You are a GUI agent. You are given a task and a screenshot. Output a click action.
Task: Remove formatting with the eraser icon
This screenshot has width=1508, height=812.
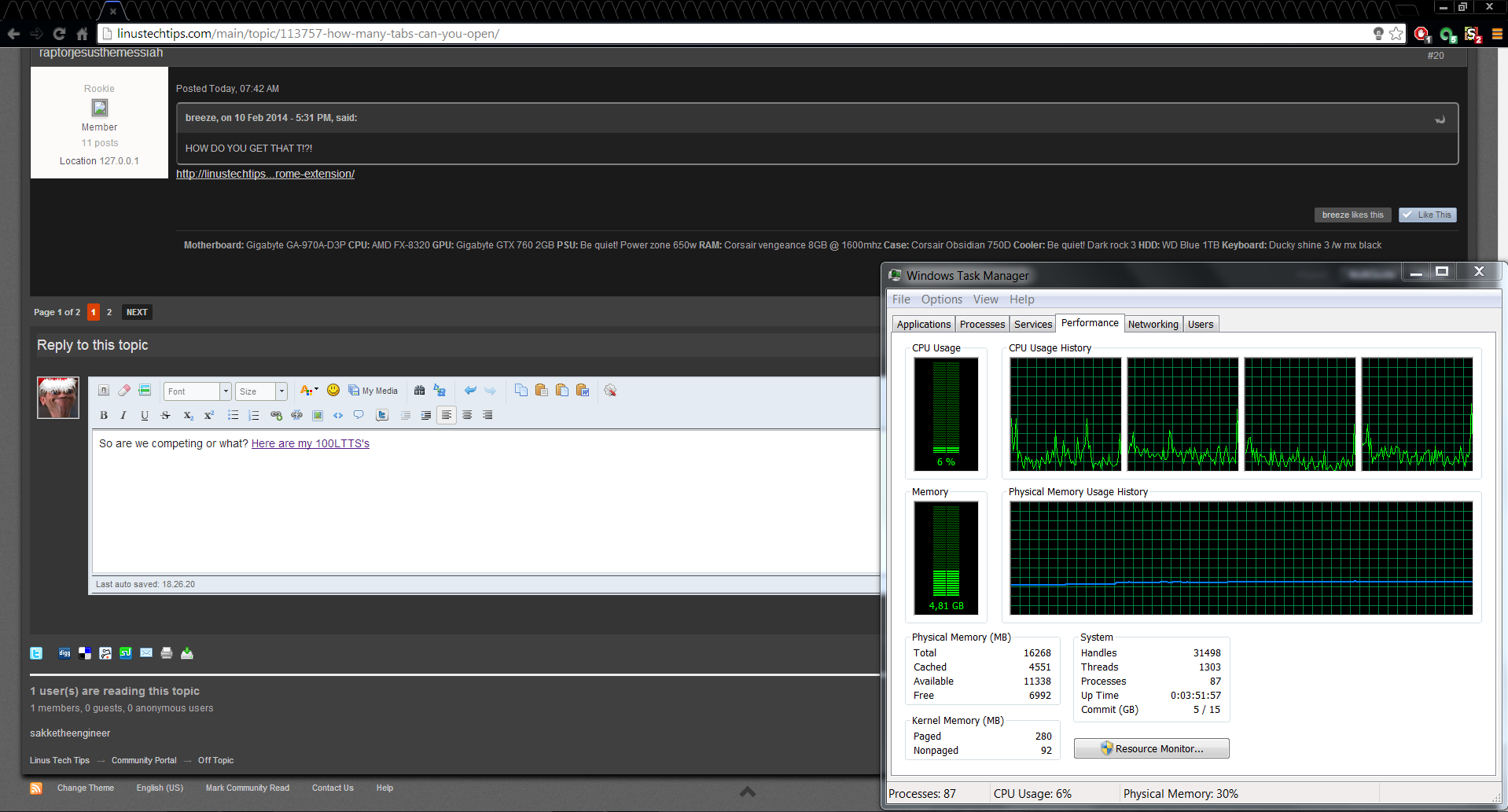click(x=124, y=391)
